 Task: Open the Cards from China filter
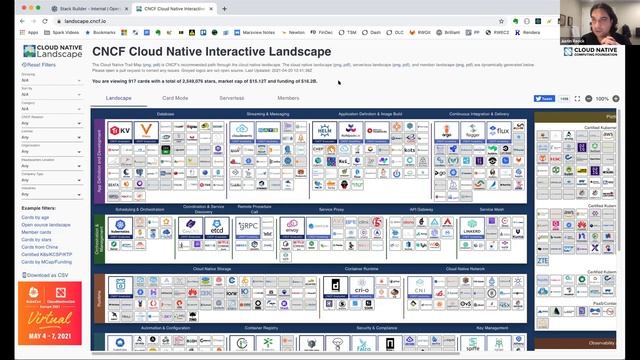coord(40,247)
